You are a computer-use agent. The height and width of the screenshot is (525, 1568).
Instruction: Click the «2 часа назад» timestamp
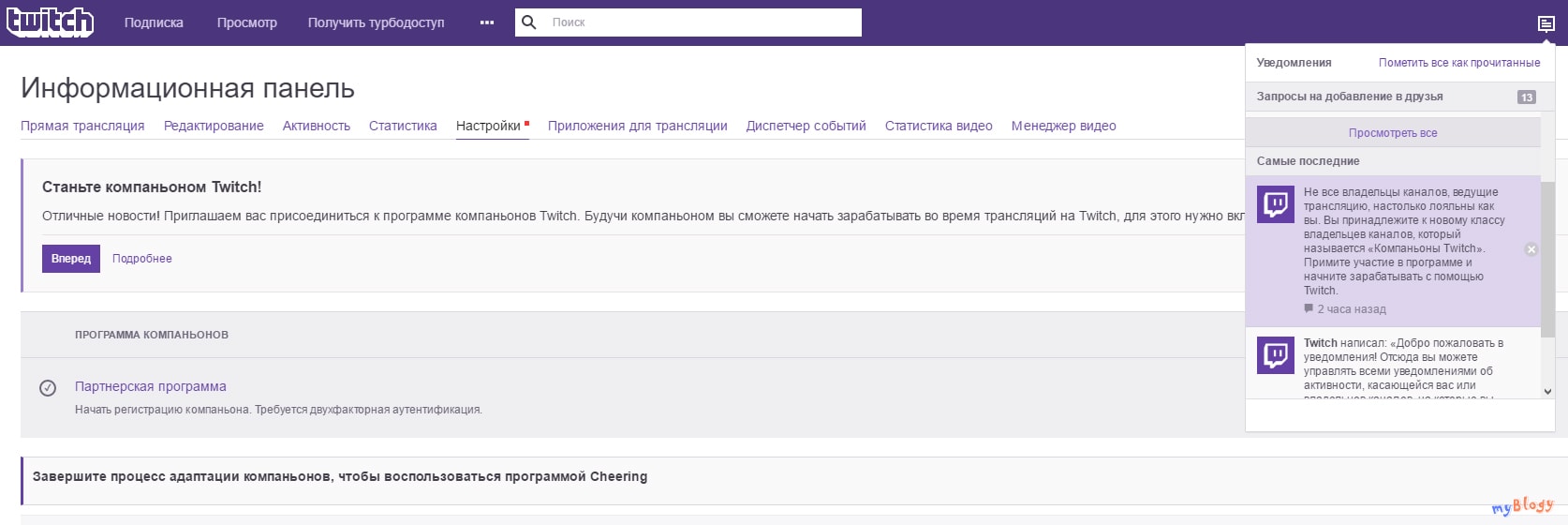(x=1352, y=309)
